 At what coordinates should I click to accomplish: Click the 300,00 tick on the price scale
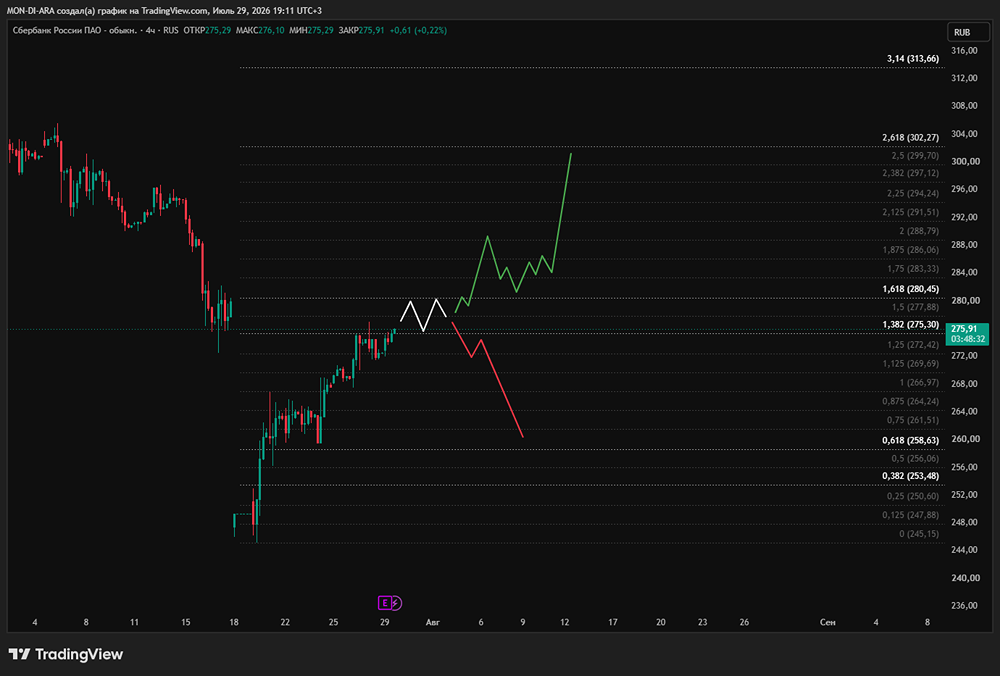click(964, 161)
